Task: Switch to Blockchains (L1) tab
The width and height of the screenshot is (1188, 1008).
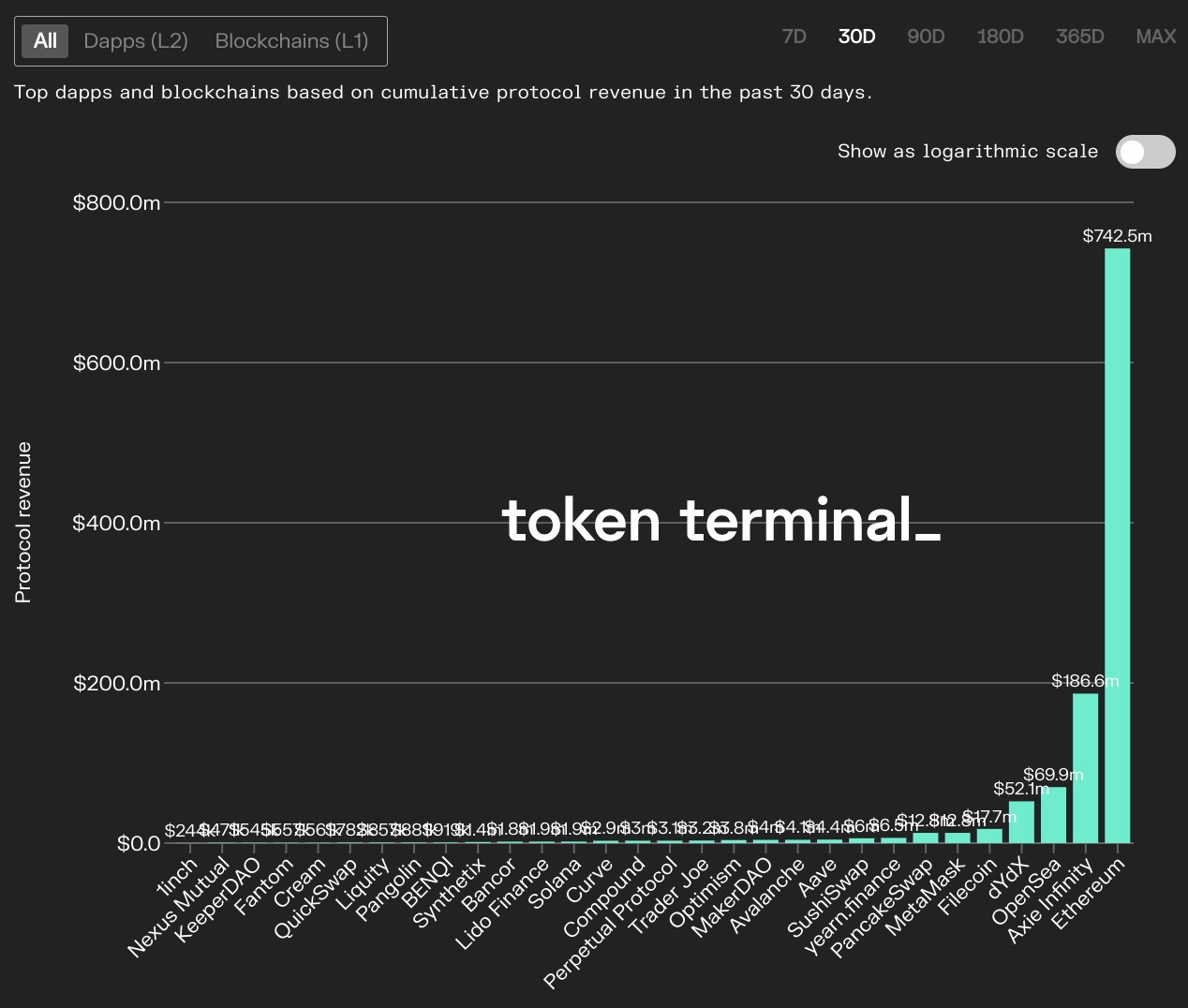Action: [x=291, y=41]
